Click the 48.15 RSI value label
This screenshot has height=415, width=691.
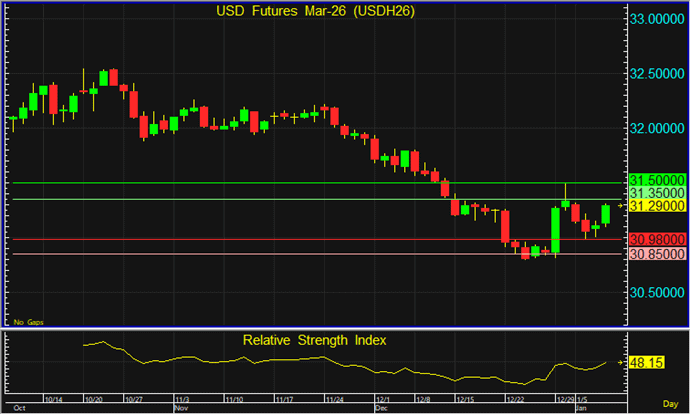(646, 363)
